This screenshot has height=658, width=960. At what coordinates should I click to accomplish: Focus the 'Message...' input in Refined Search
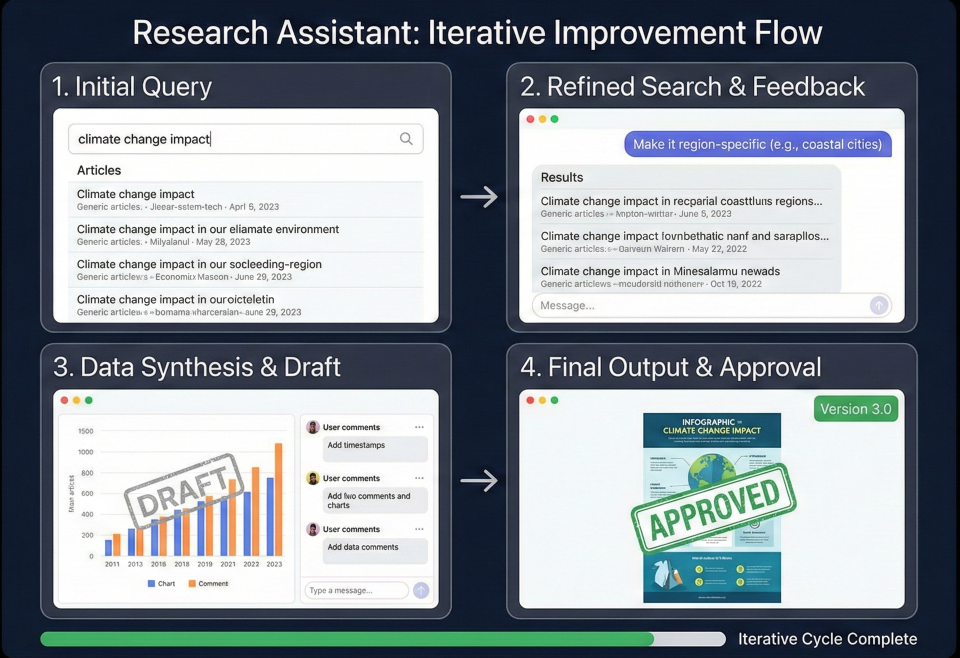pyautogui.click(x=700, y=305)
